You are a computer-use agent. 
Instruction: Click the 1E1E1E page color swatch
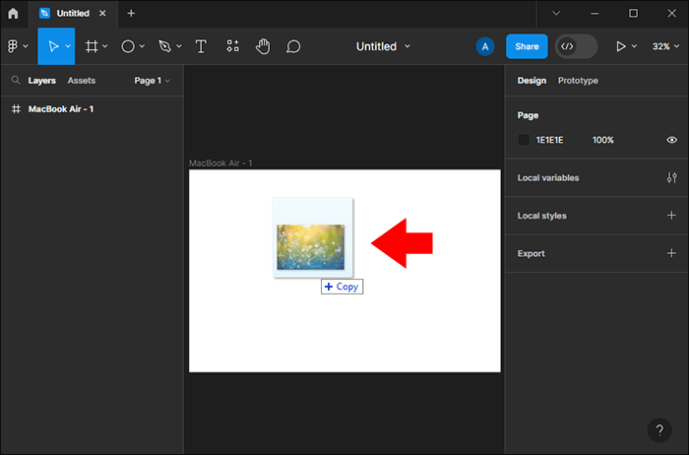[x=523, y=140]
